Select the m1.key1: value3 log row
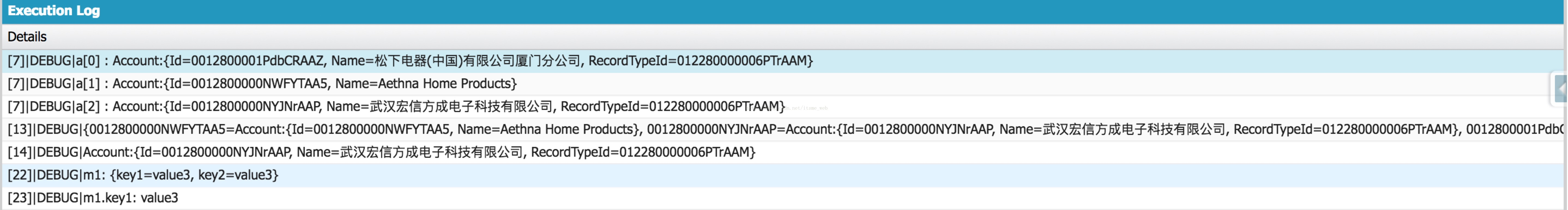Image resolution: width=1568 pixels, height=210 pixels. click(x=783, y=198)
